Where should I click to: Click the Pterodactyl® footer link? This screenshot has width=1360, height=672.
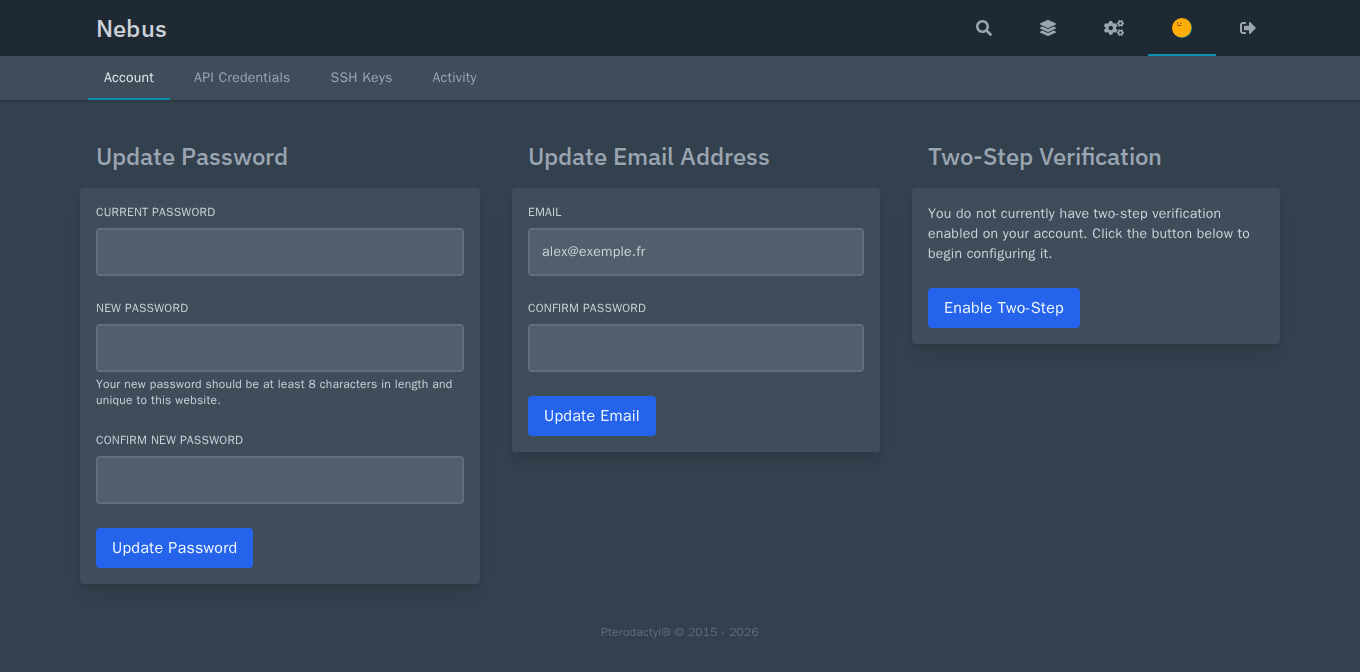(636, 632)
